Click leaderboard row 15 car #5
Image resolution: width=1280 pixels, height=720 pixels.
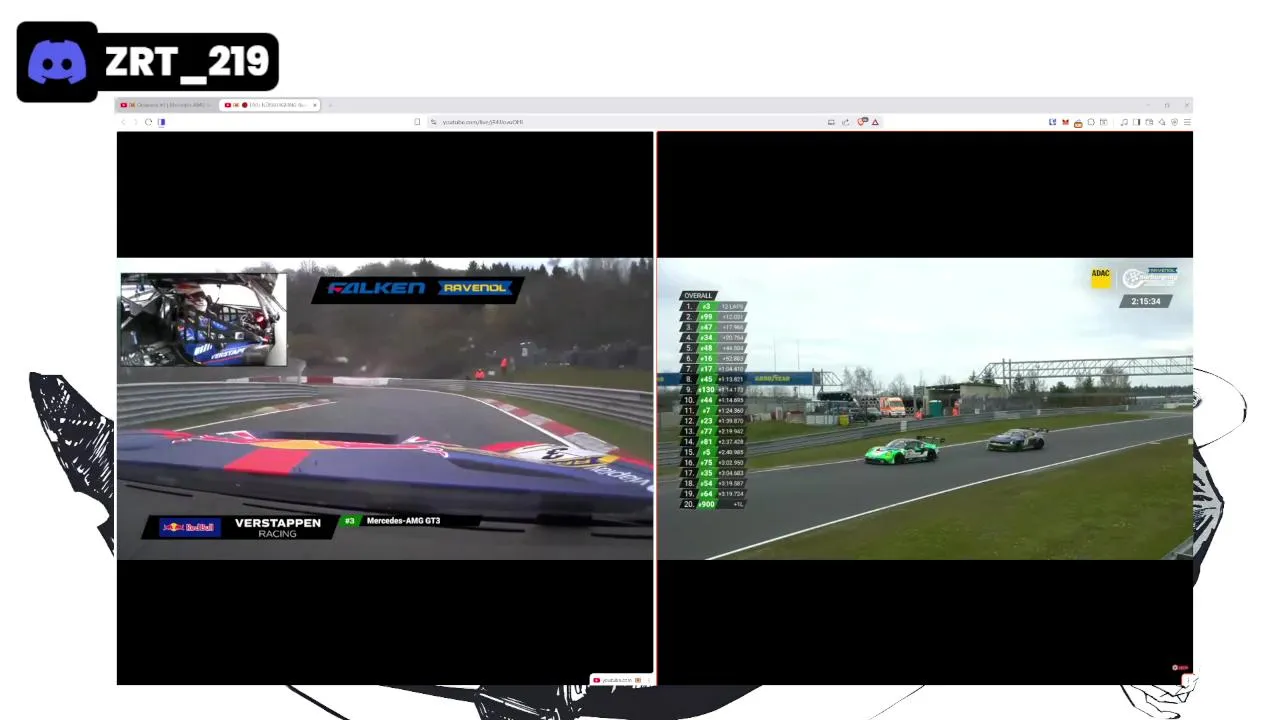point(714,452)
